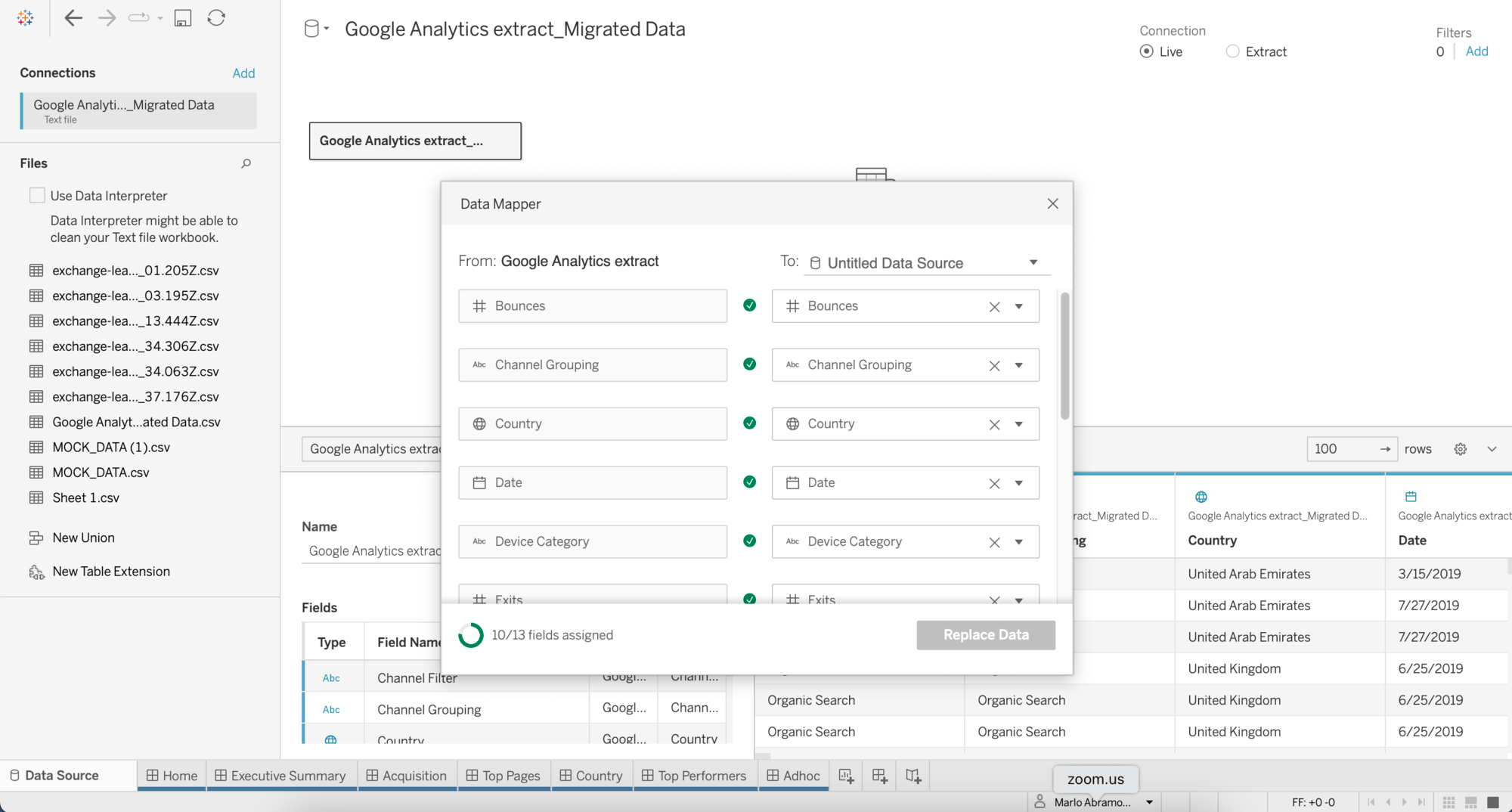
Task: Create a New Worksheet using its icon
Action: [x=846, y=775]
